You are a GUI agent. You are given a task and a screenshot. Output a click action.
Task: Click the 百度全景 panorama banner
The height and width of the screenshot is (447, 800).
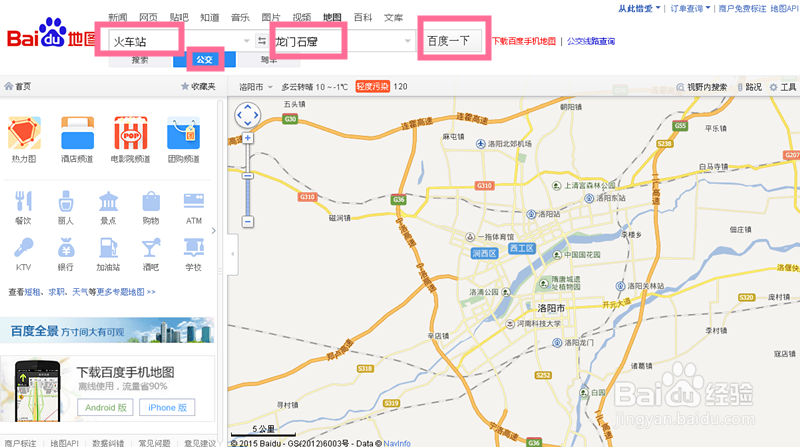tap(107, 330)
